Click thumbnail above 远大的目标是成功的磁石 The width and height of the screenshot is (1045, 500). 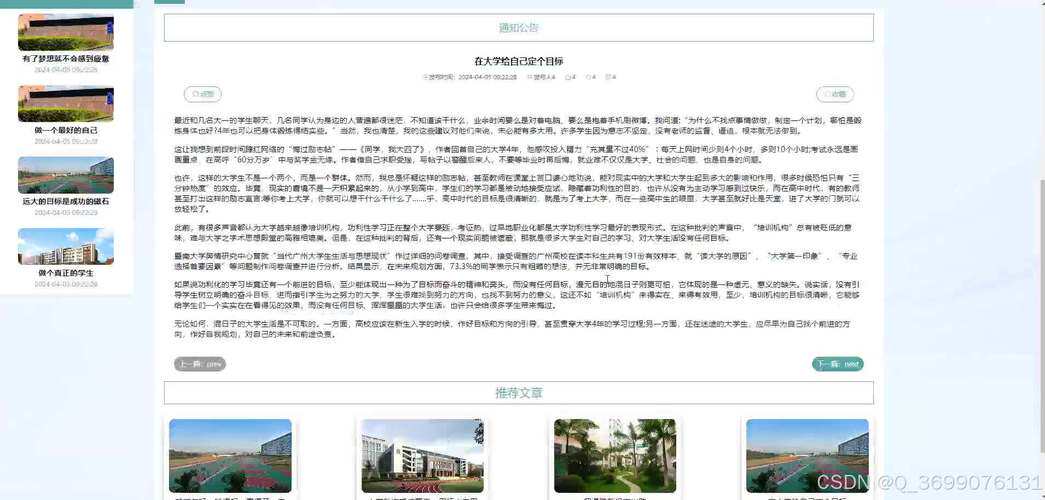[65, 175]
